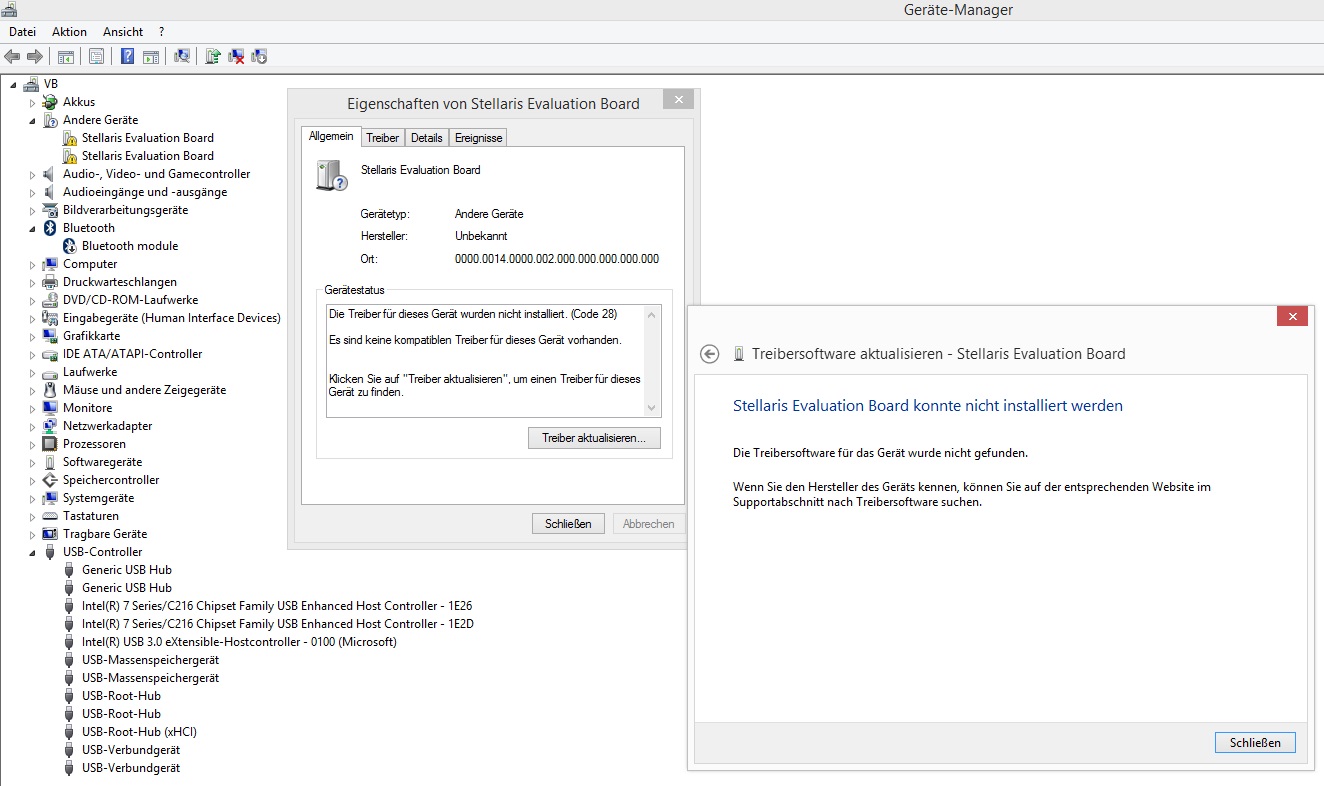The width and height of the screenshot is (1324, 786).
Task: Select the first USB-Massenspeichergerät entry
Action: point(150,660)
